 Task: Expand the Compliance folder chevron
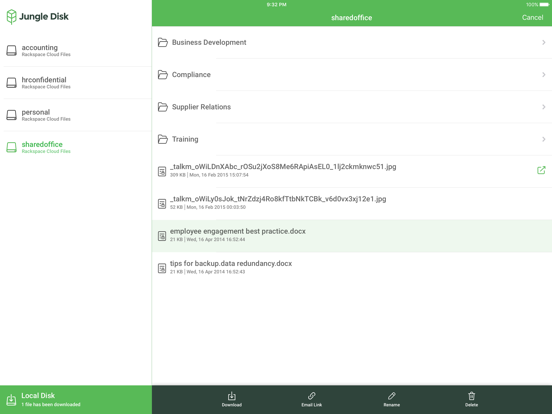(x=544, y=75)
